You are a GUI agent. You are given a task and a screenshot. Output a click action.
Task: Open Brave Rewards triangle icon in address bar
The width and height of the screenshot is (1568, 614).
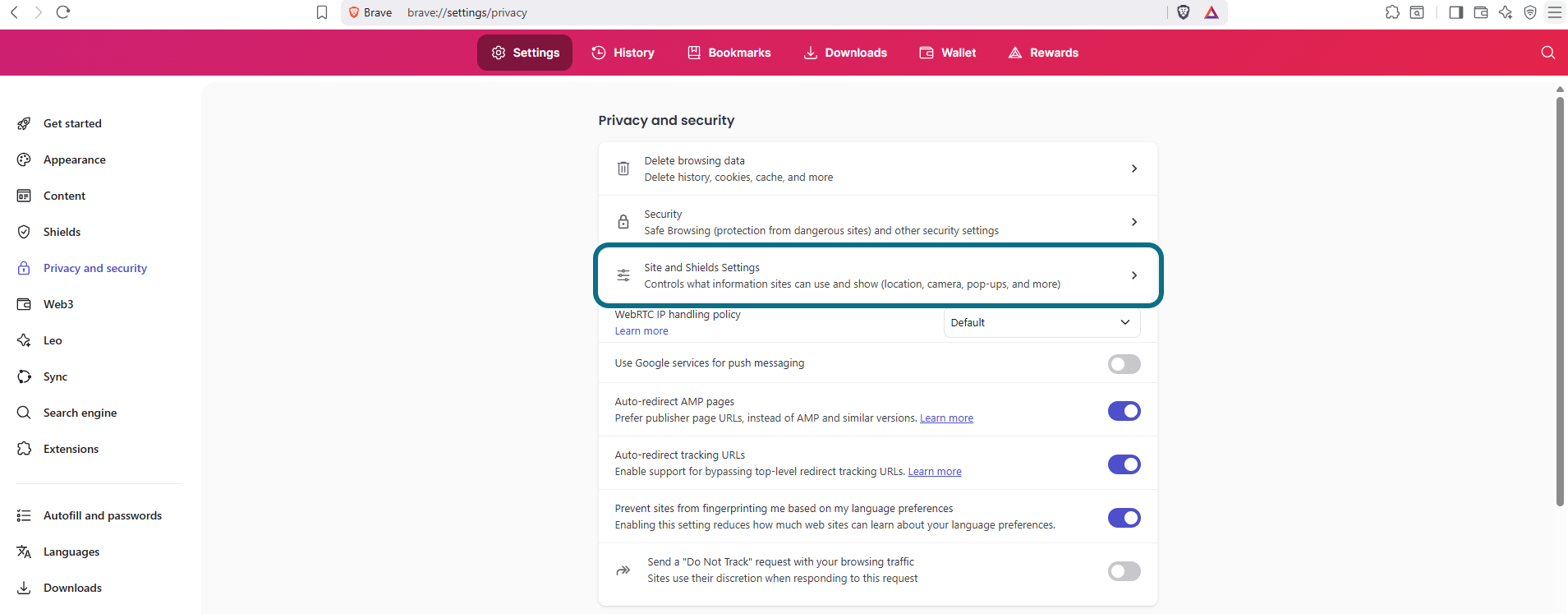[x=1212, y=12]
